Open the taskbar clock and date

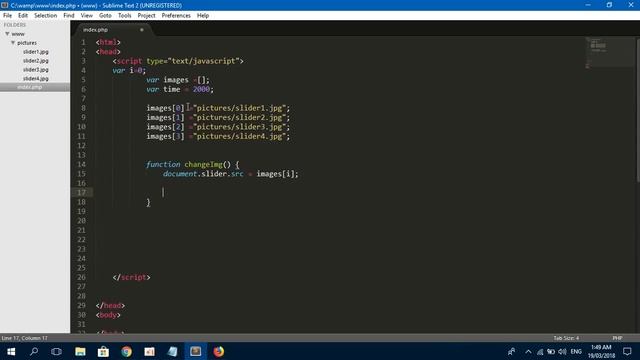pyautogui.click(x=601, y=351)
